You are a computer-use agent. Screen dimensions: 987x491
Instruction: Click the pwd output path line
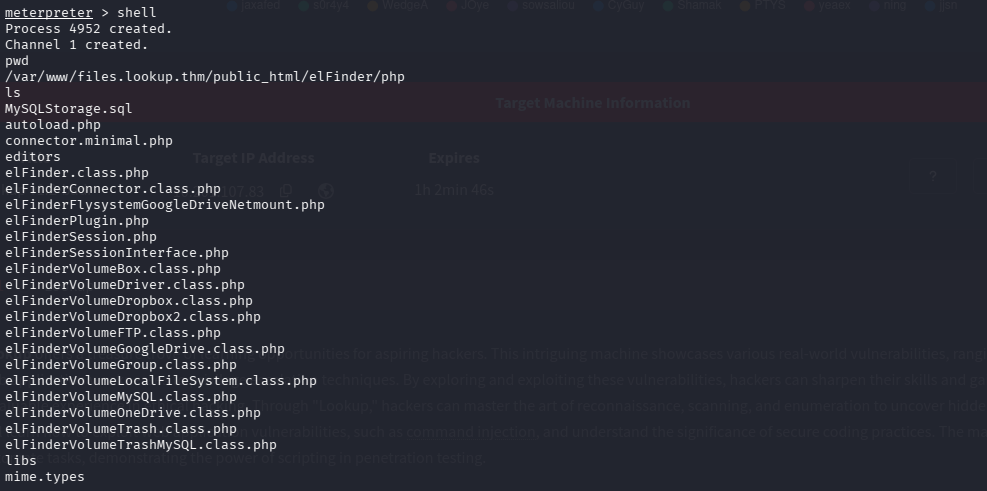[205, 77]
